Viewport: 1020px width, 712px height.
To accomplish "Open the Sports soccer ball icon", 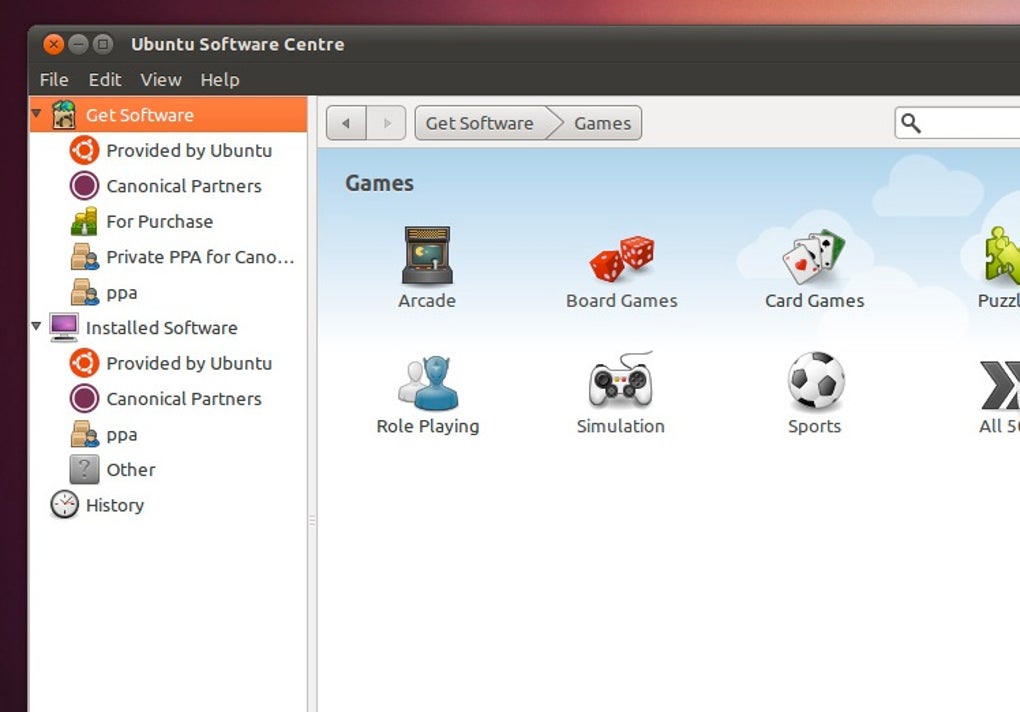I will 816,380.
